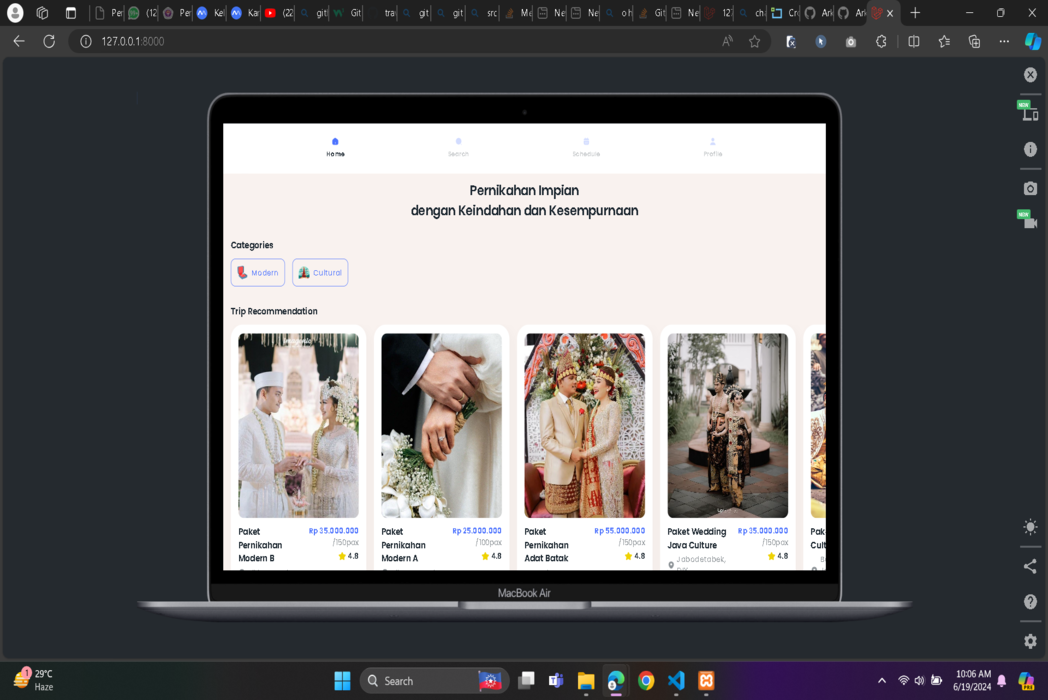Select the Modern category chip
The height and width of the screenshot is (700, 1048).
258,273
